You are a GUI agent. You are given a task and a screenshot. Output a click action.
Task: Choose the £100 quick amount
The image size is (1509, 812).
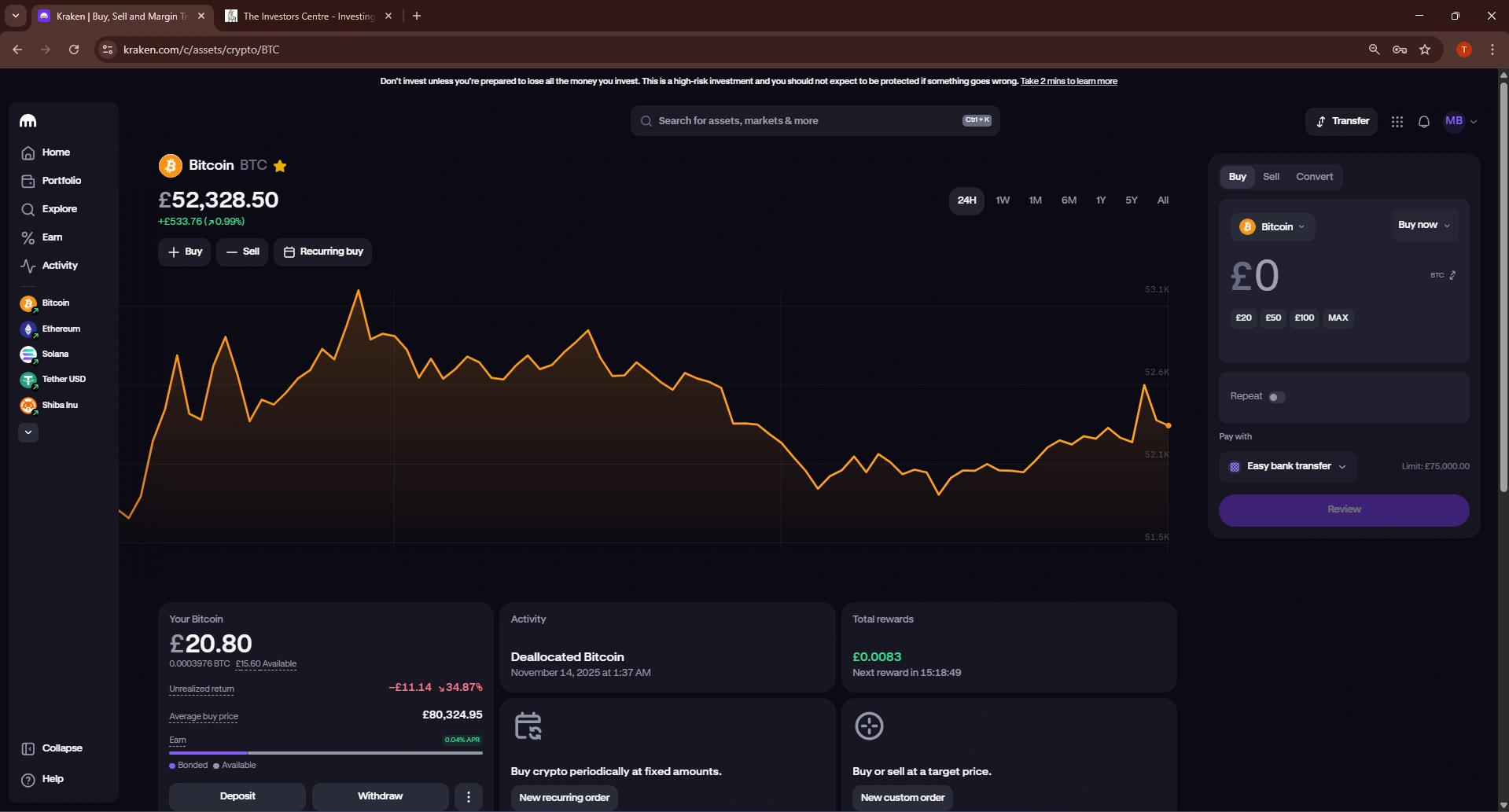click(1305, 318)
